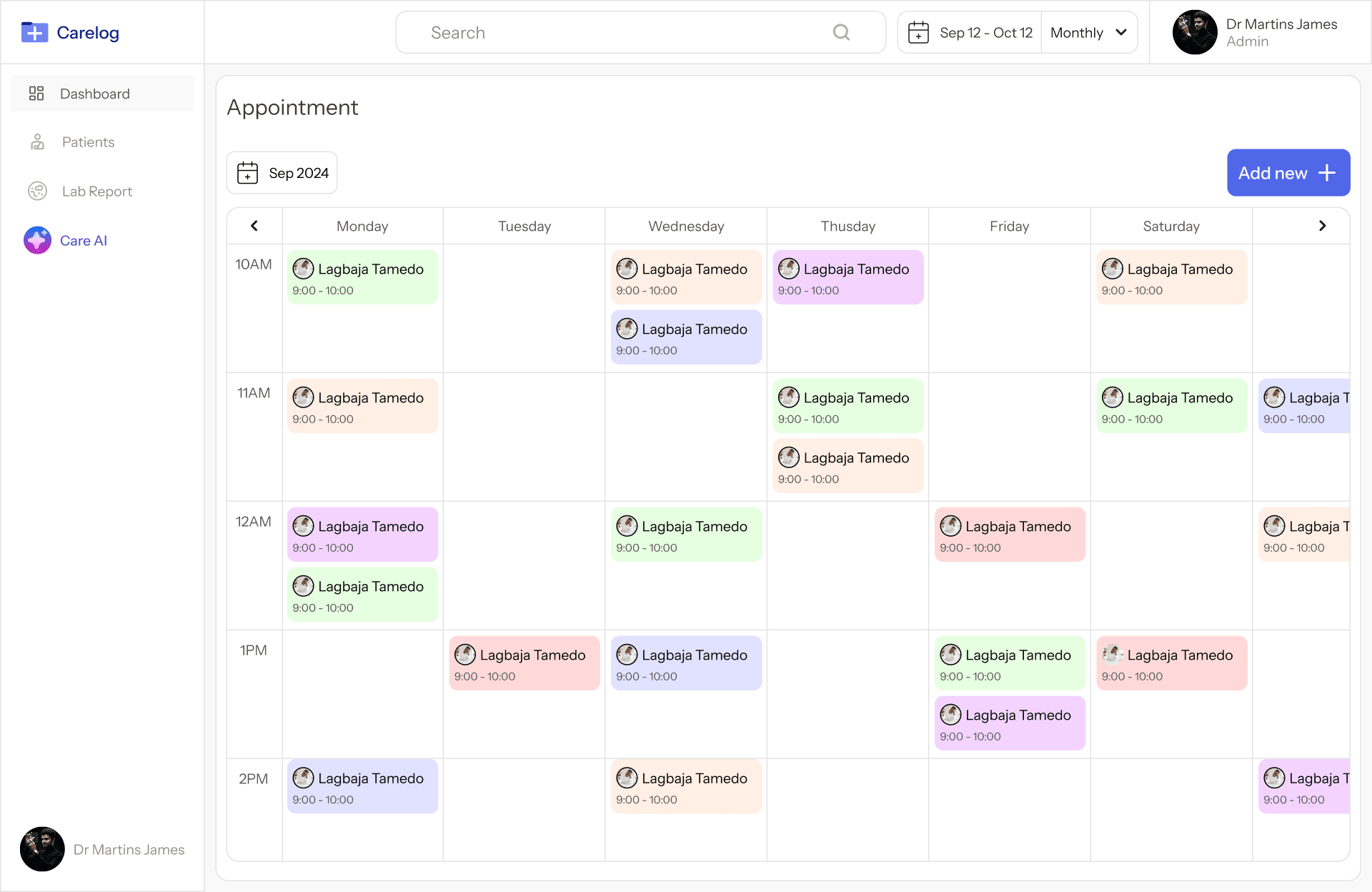This screenshot has width=1372, height=892.
Task: Click the Add new button
Action: tap(1288, 173)
